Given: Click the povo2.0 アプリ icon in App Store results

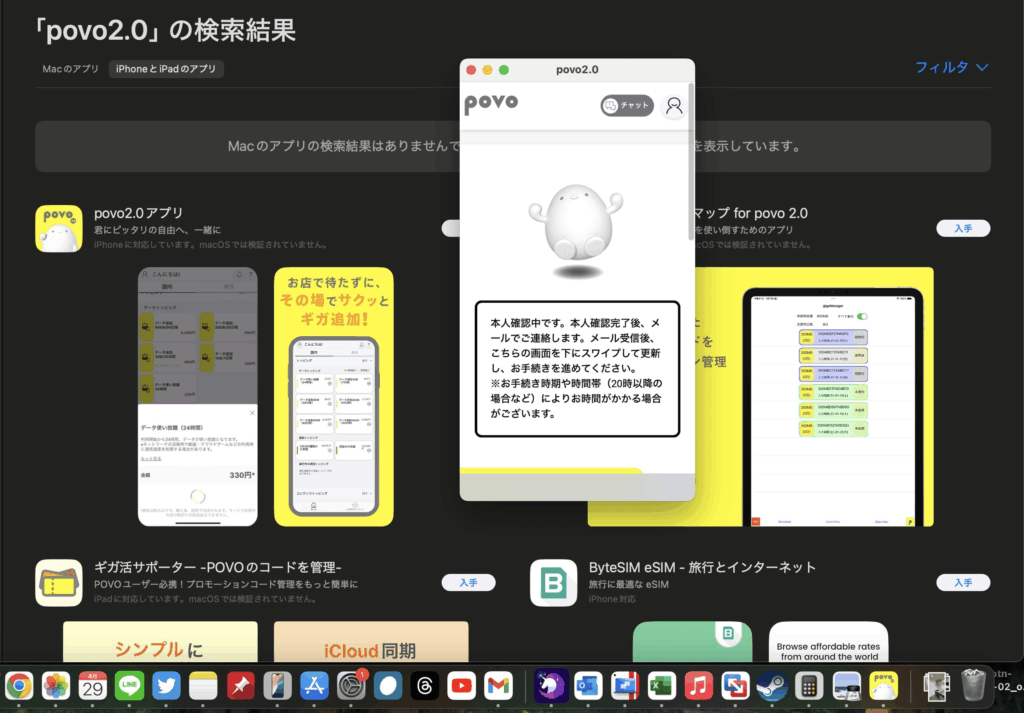Looking at the screenshot, I should 59,229.
